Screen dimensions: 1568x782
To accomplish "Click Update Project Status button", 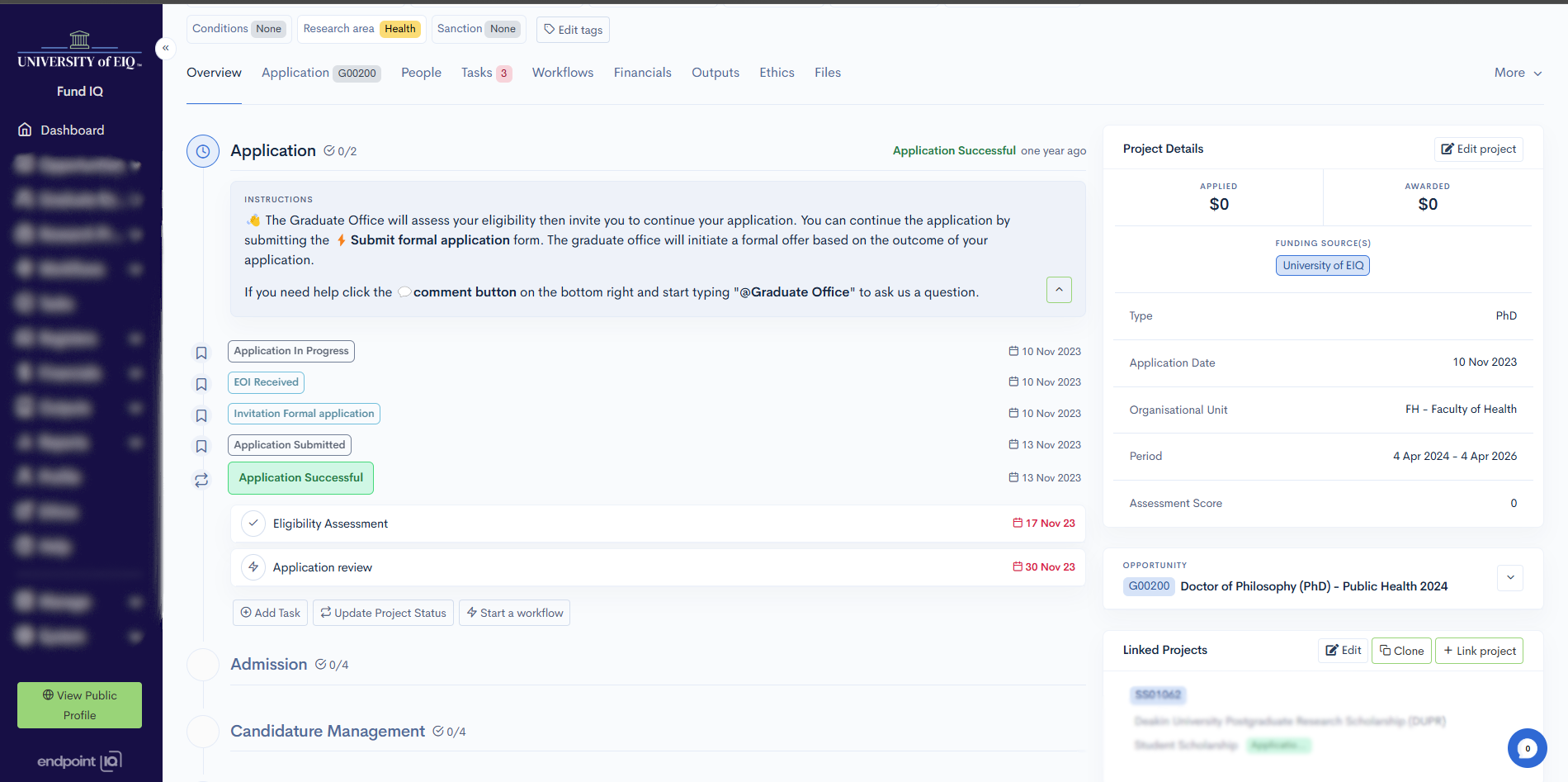I will [x=383, y=613].
